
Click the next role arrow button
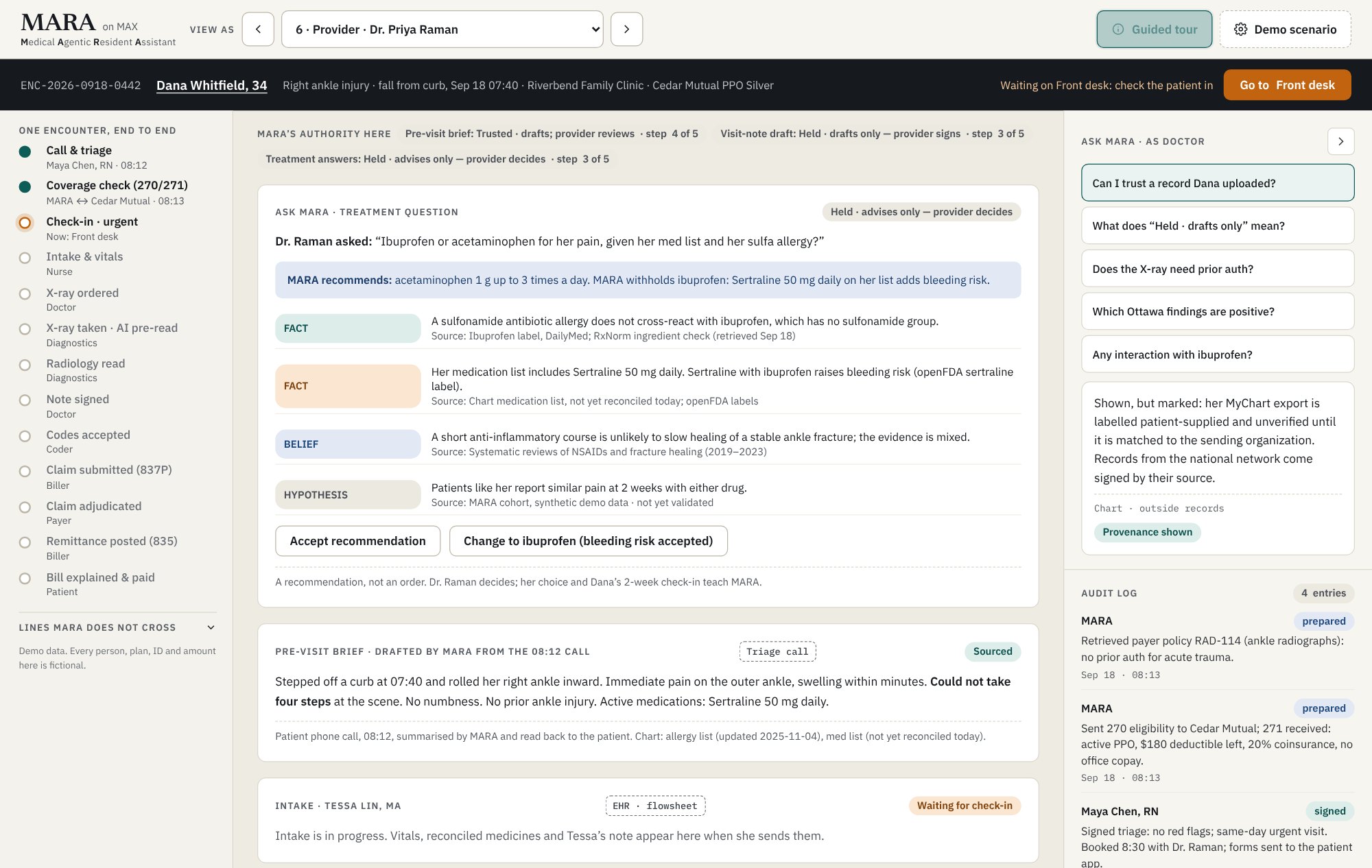click(x=626, y=29)
